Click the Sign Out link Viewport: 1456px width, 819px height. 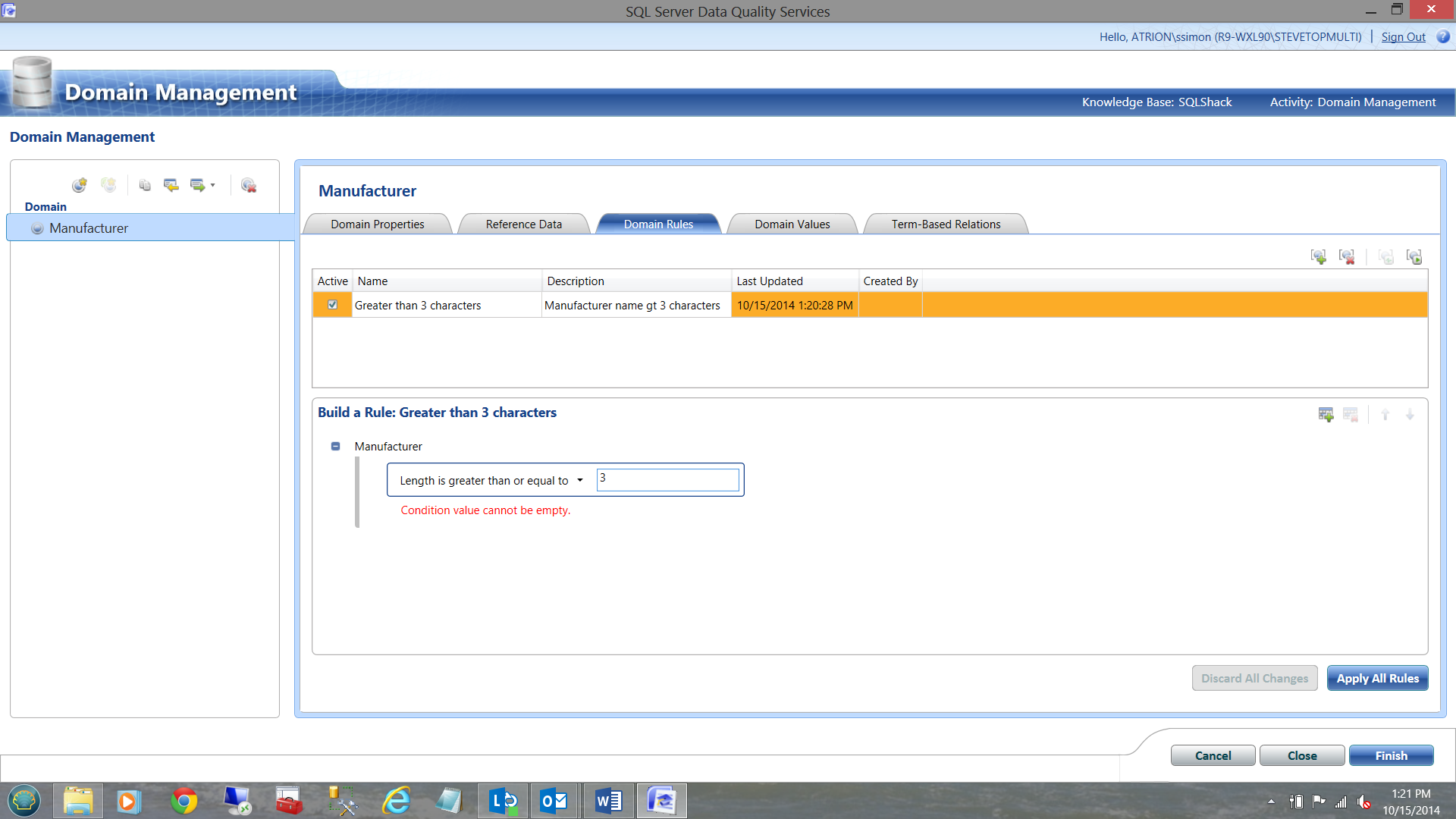pos(1403,36)
